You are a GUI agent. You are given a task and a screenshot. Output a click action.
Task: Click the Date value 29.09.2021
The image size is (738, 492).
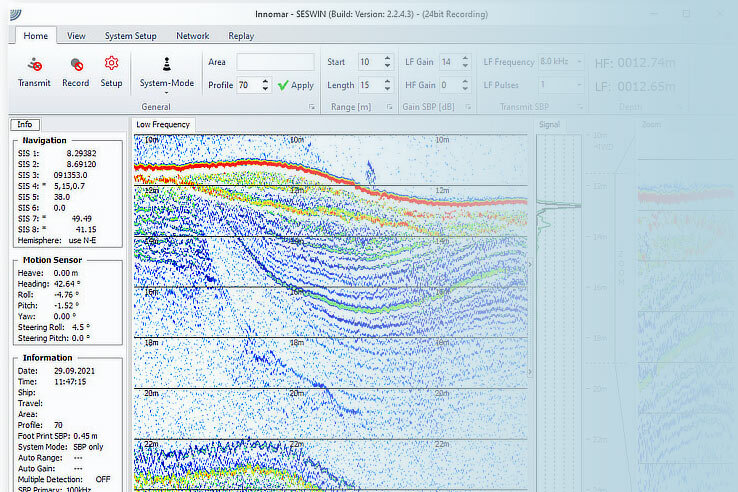[74, 371]
